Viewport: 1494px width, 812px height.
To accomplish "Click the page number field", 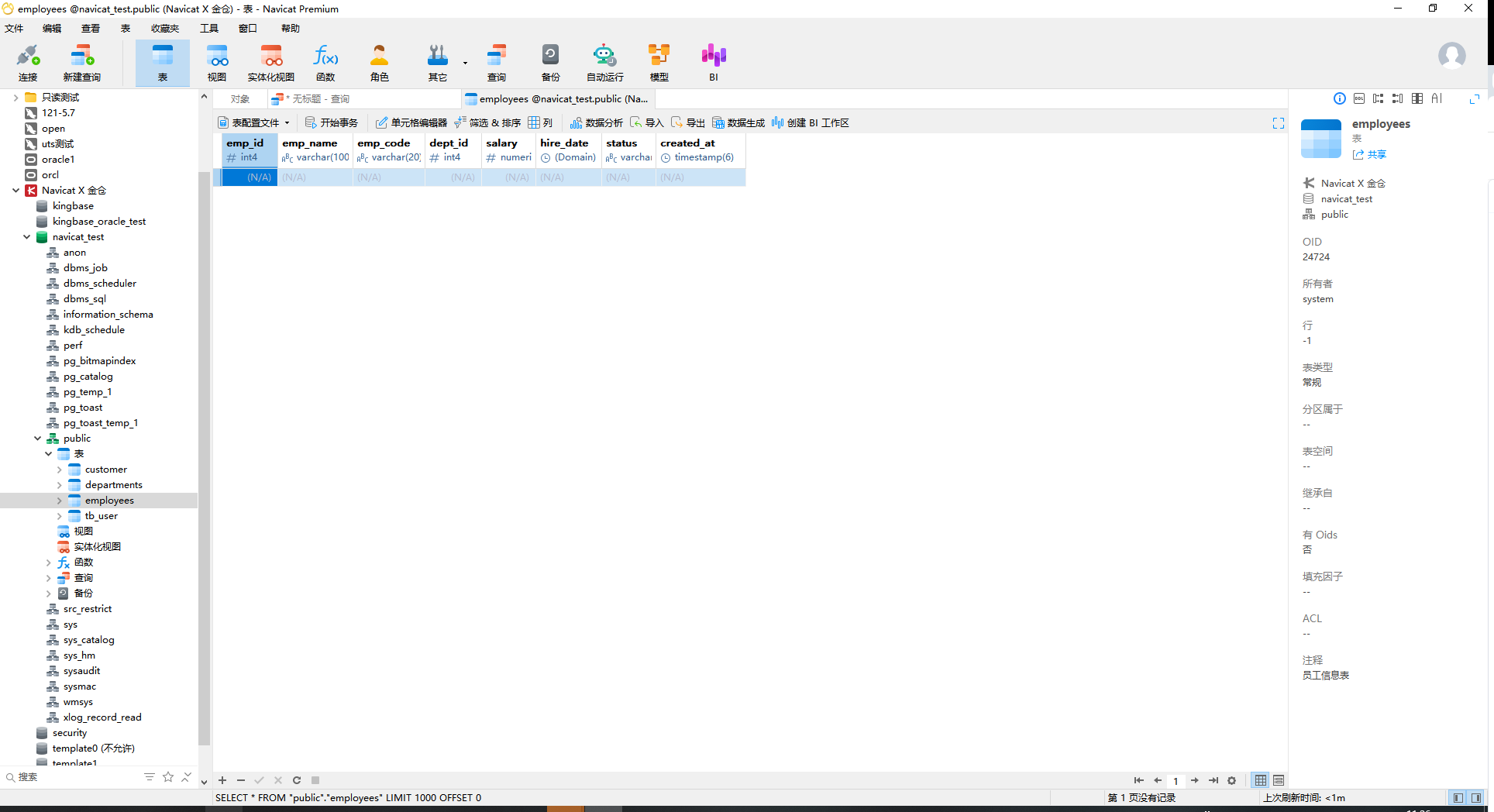I will (1176, 780).
